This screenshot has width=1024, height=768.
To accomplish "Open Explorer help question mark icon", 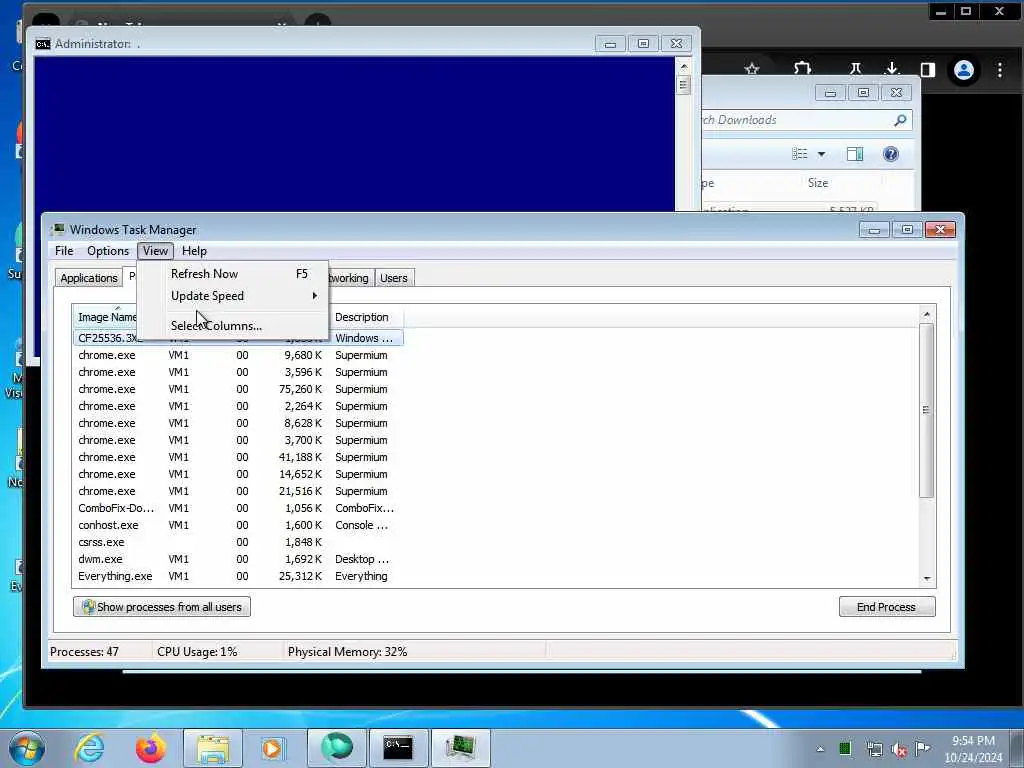I will pos(891,154).
